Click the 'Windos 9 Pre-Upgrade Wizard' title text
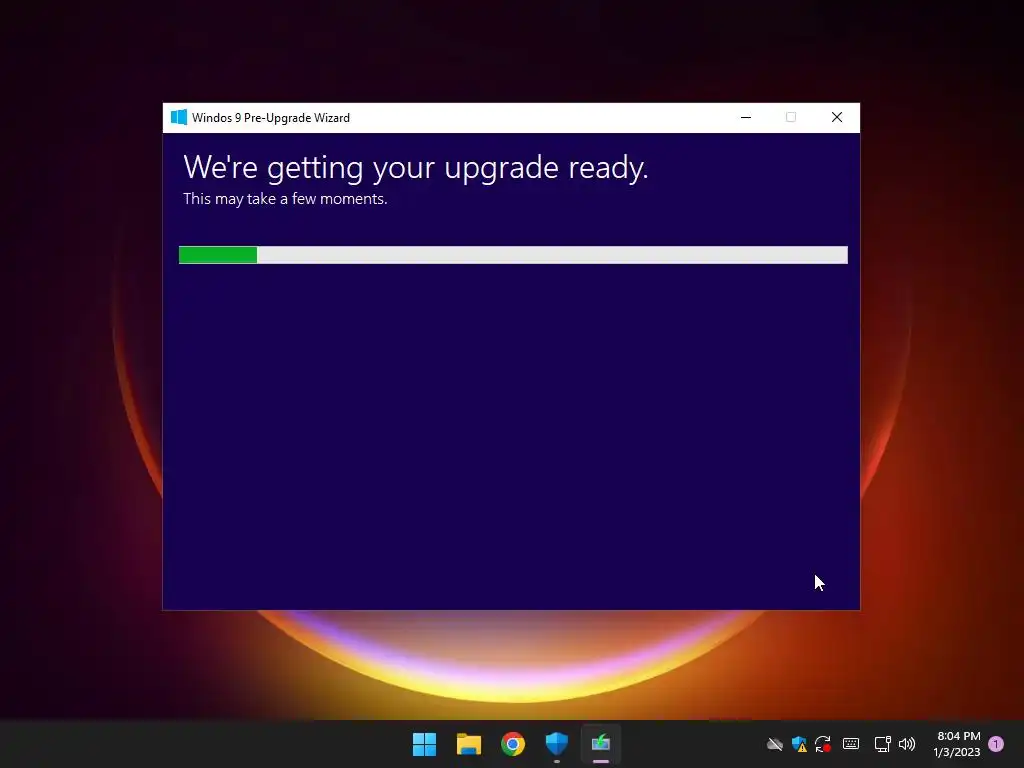Viewport: 1024px width, 768px height. pyautogui.click(x=271, y=118)
